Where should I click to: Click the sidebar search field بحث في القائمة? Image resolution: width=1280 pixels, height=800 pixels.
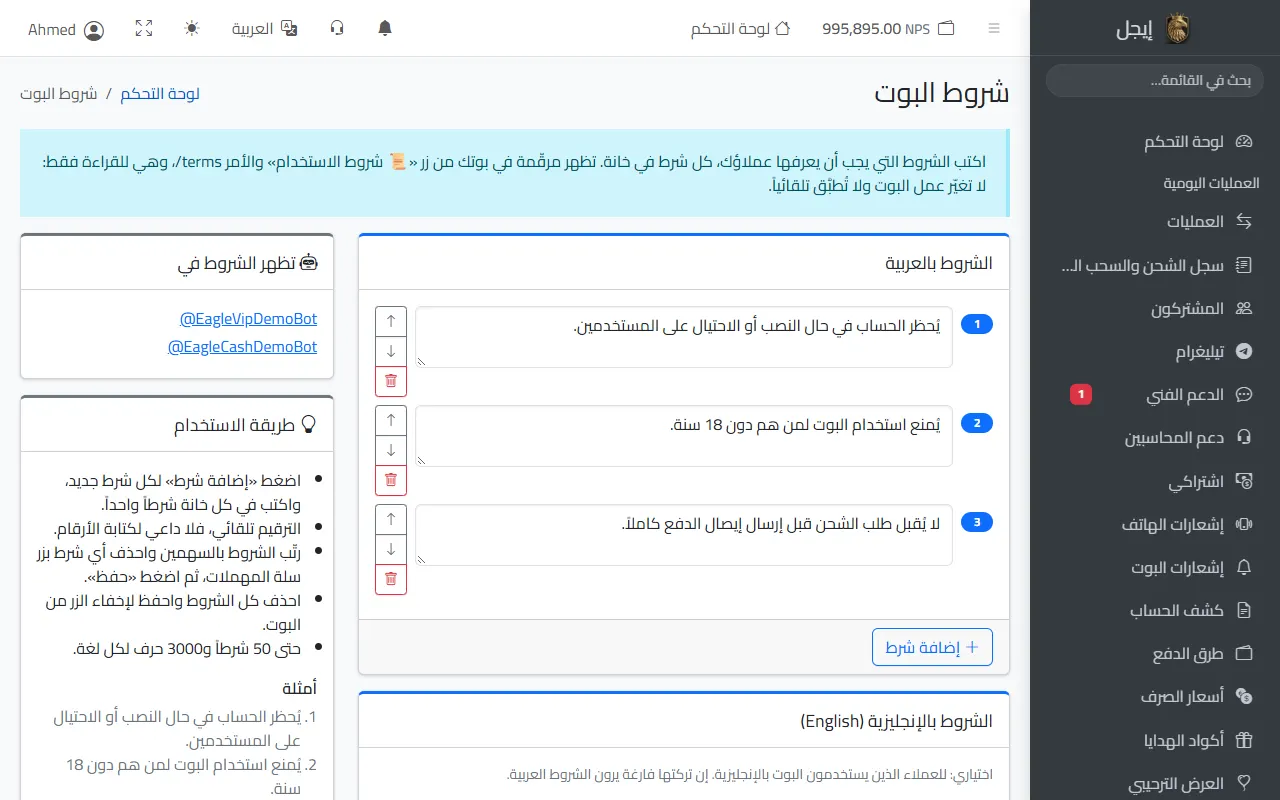tap(1154, 81)
